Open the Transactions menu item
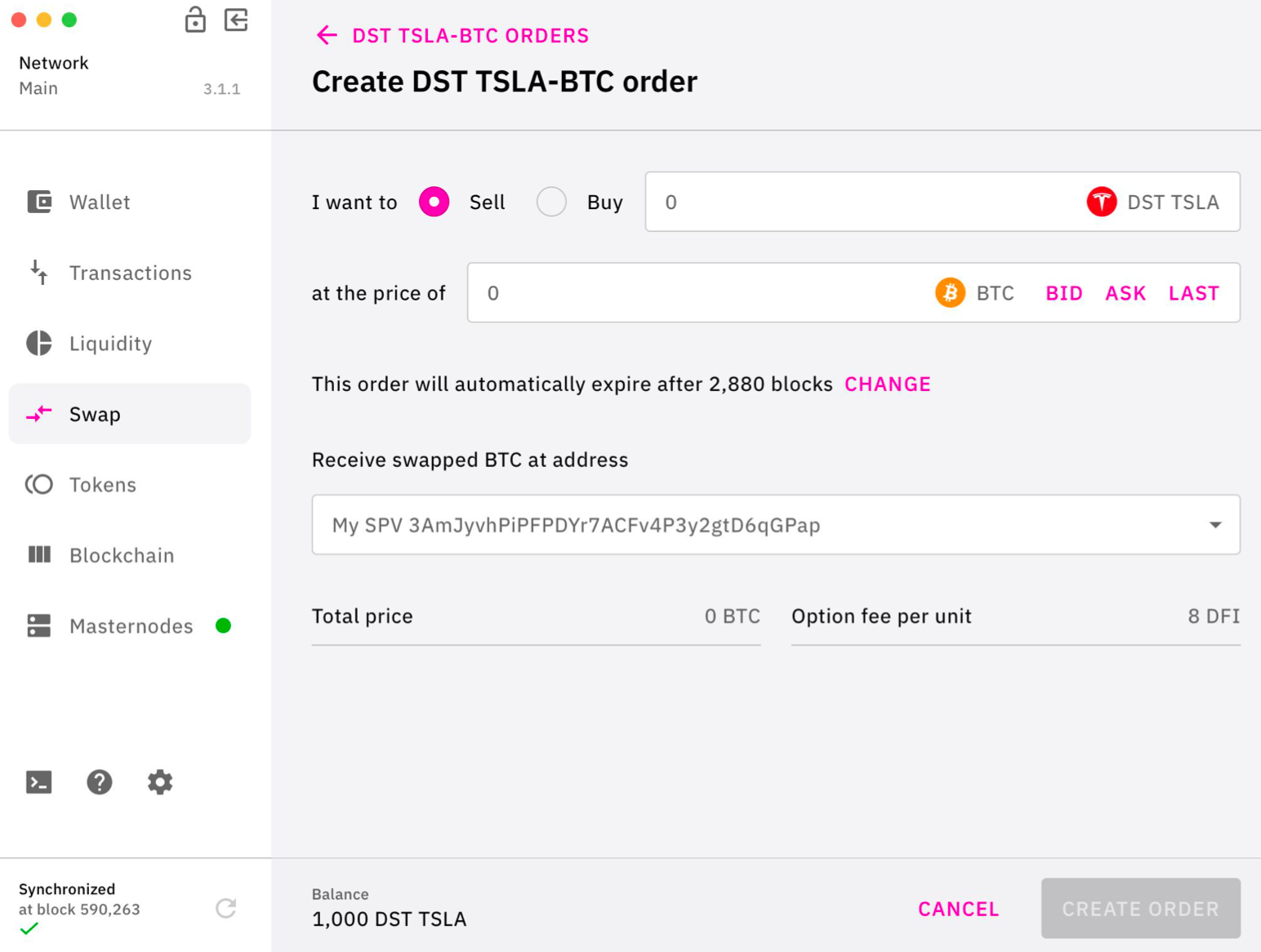 tap(130, 273)
